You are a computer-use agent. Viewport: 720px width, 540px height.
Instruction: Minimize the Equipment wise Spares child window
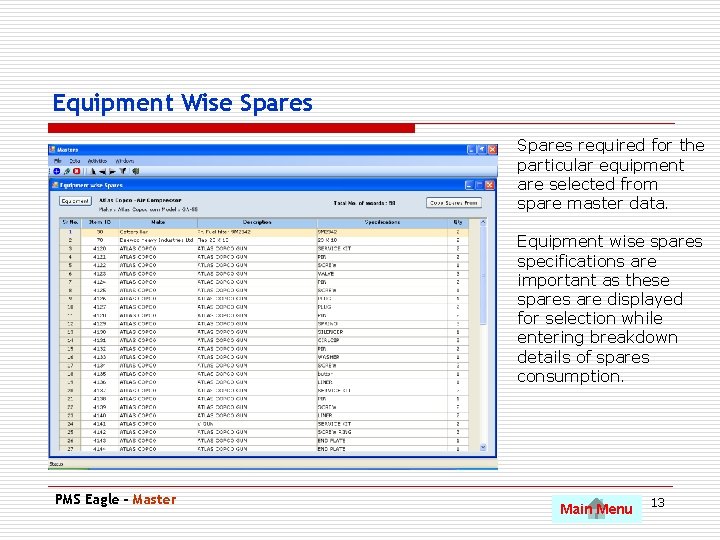coord(469,185)
